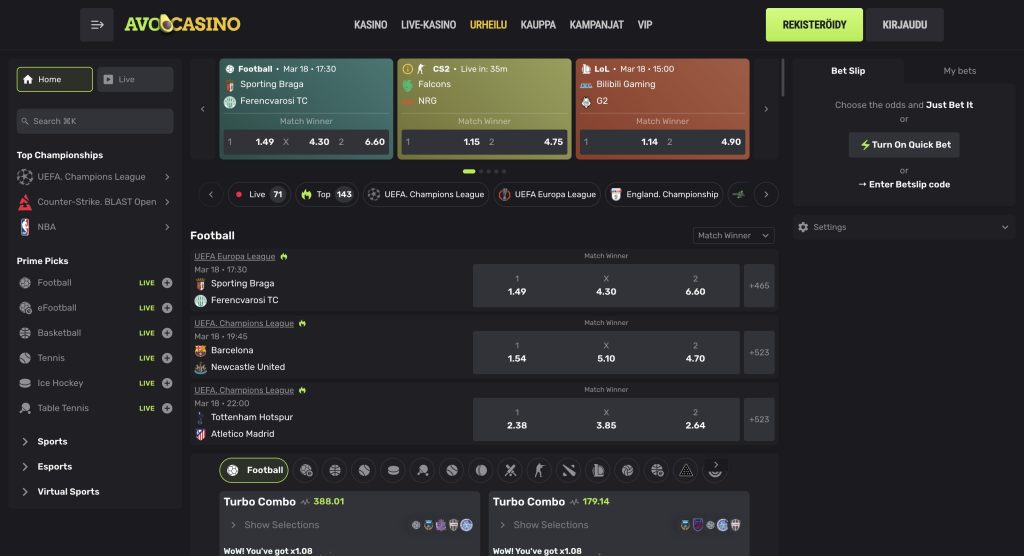This screenshot has width=1024, height=556.
Task: Click the next arrow in the sport icons row
Action: click(x=716, y=465)
